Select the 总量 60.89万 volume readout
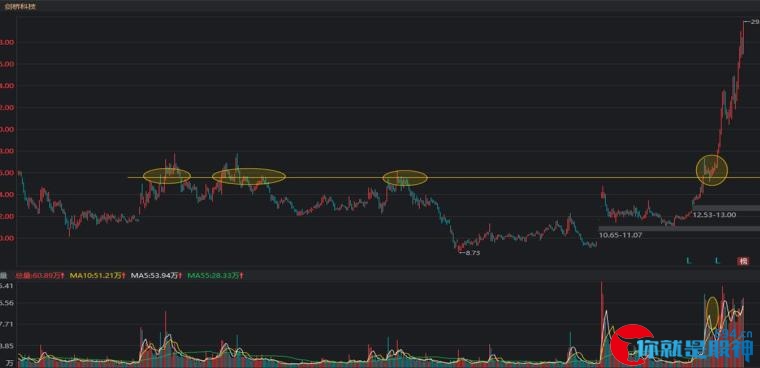This screenshot has height=368, width=760. (x=40, y=276)
